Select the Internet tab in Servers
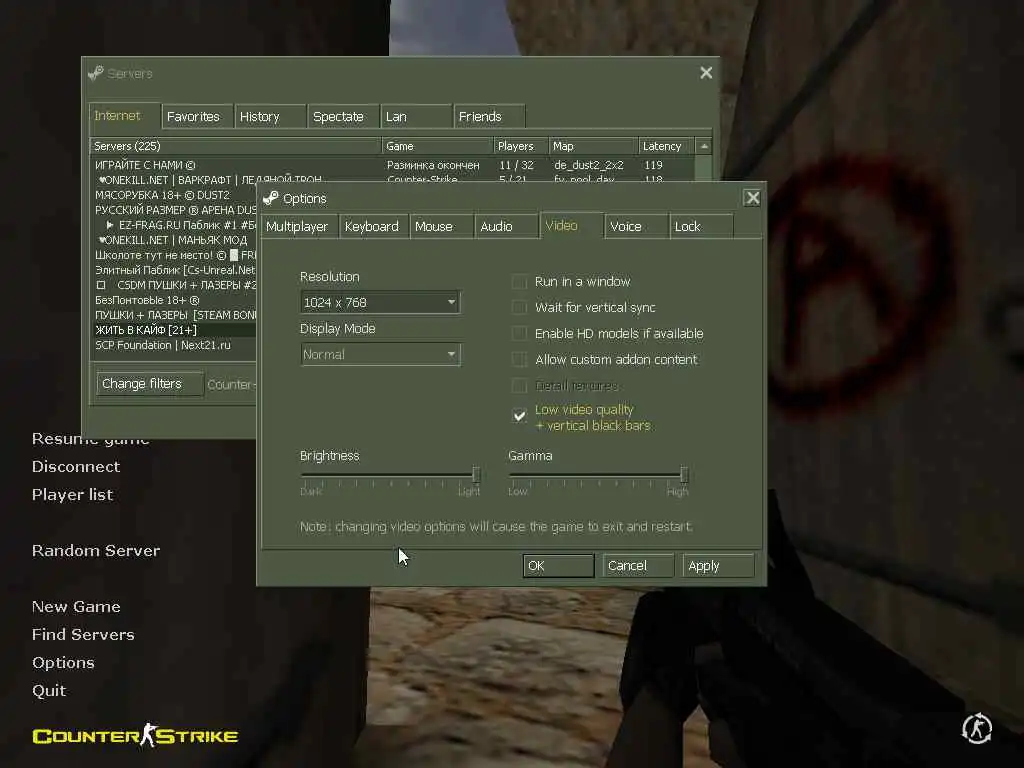The image size is (1024, 768). [x=125, y=116]
